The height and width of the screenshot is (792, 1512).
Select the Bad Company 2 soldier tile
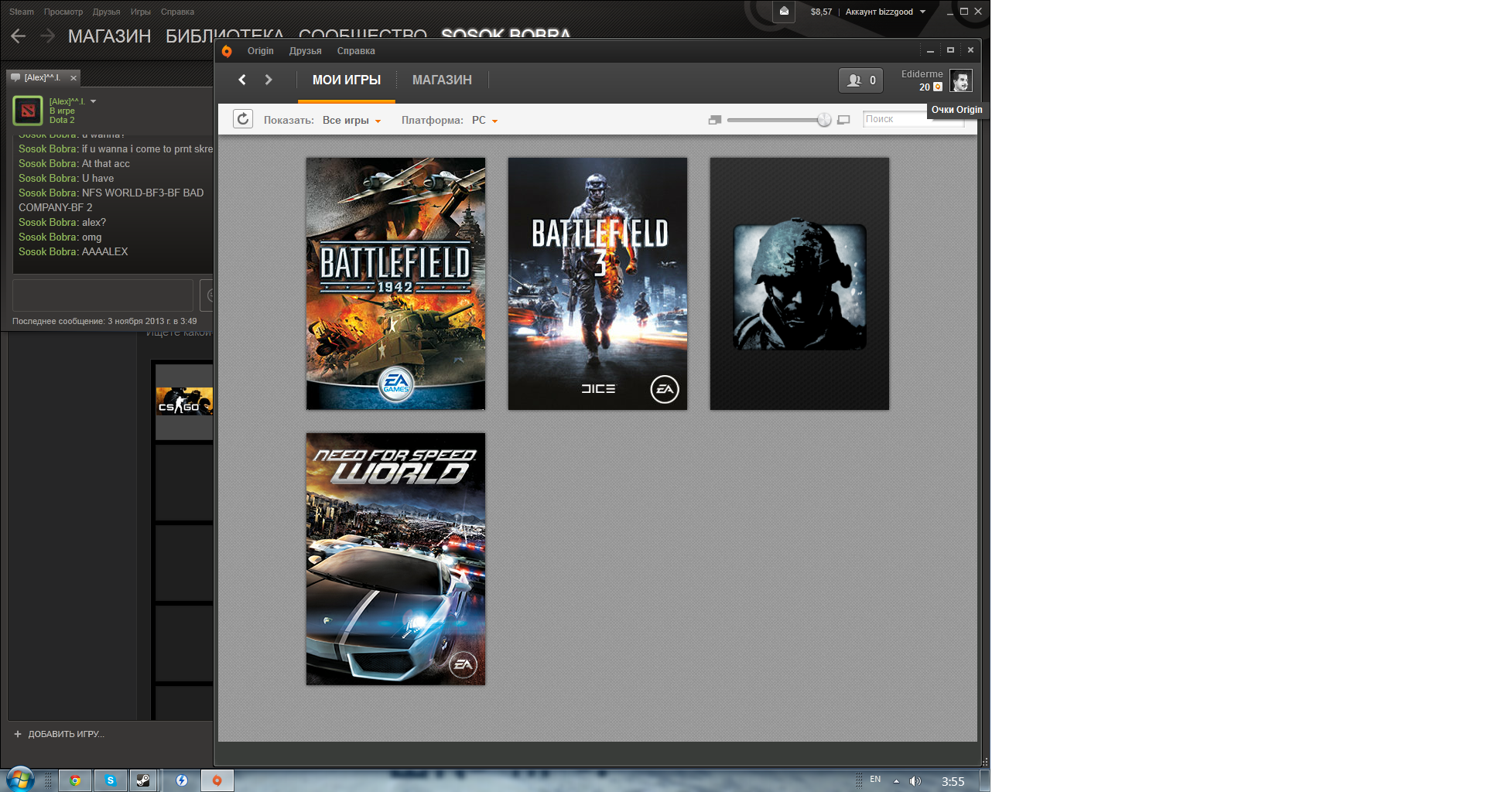[799, 284]
